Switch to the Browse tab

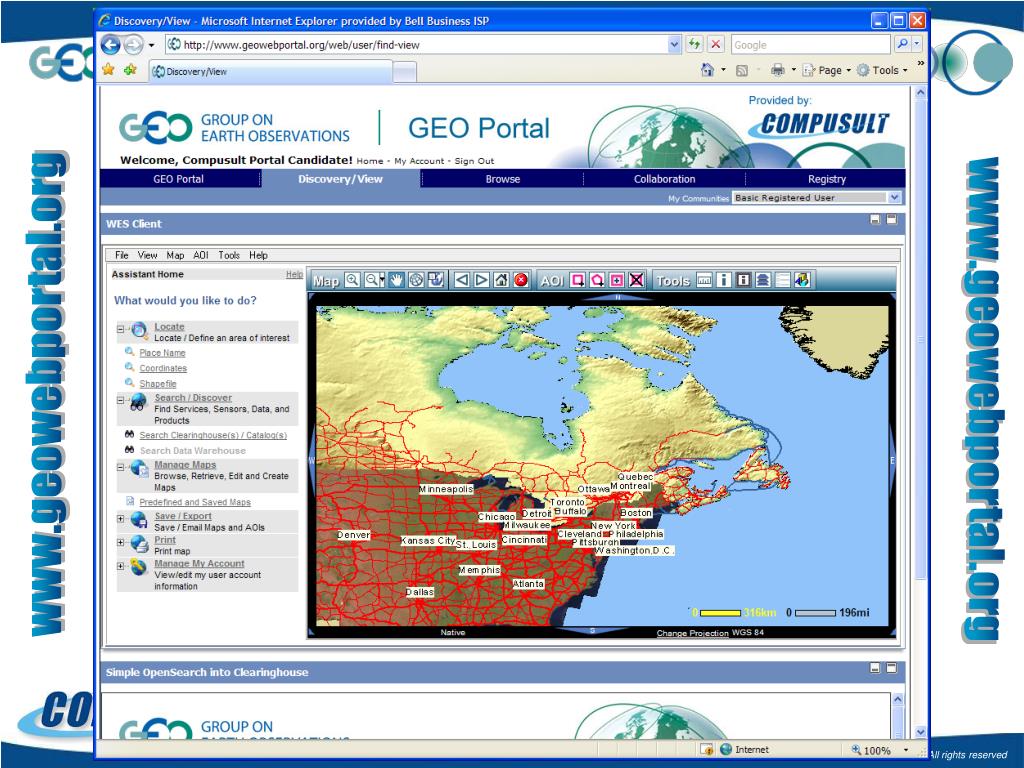tap(503, 179)
